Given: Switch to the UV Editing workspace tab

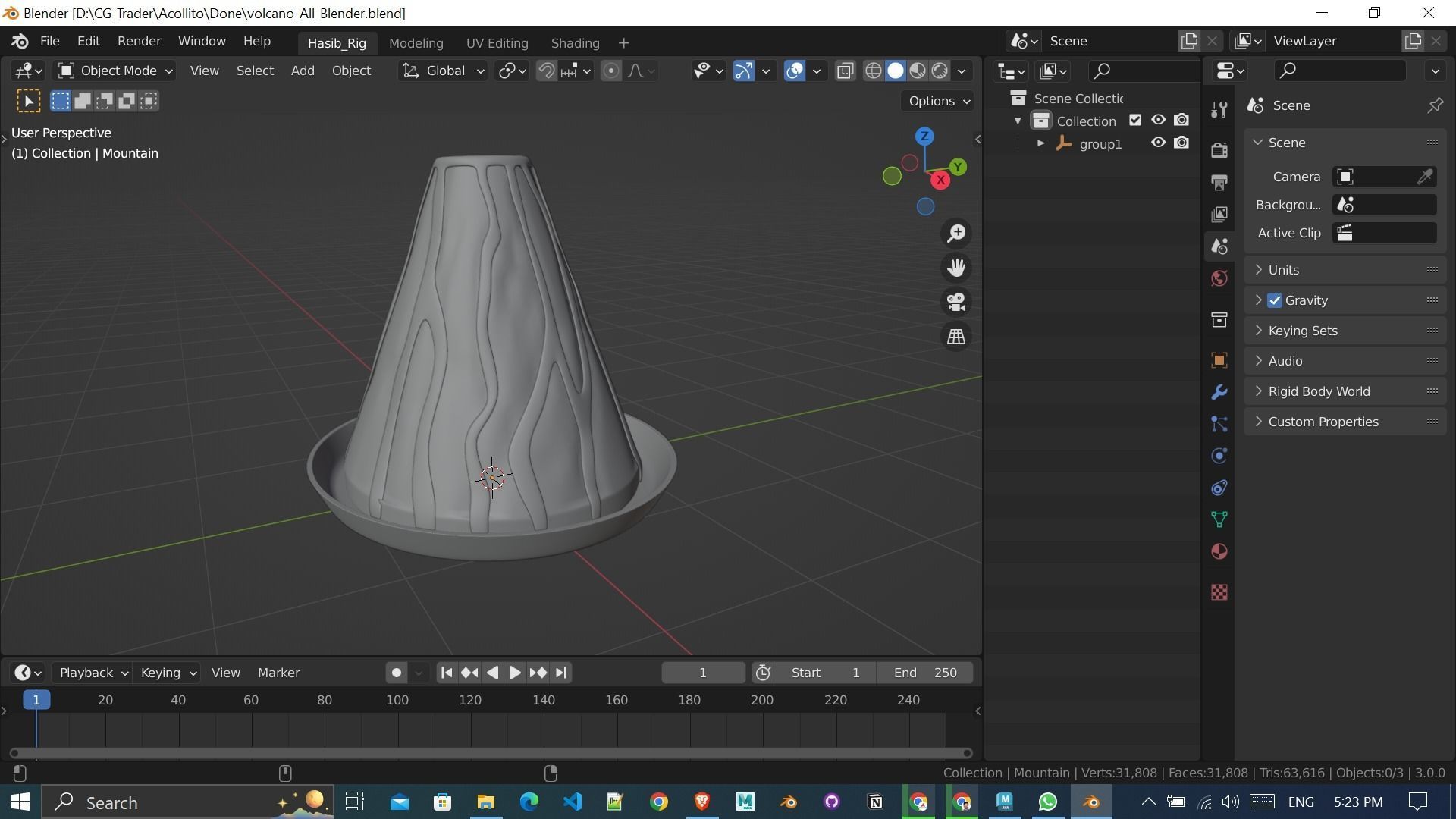Looking at the screenshot, I should pyautogui.click(x=497, y=43).
